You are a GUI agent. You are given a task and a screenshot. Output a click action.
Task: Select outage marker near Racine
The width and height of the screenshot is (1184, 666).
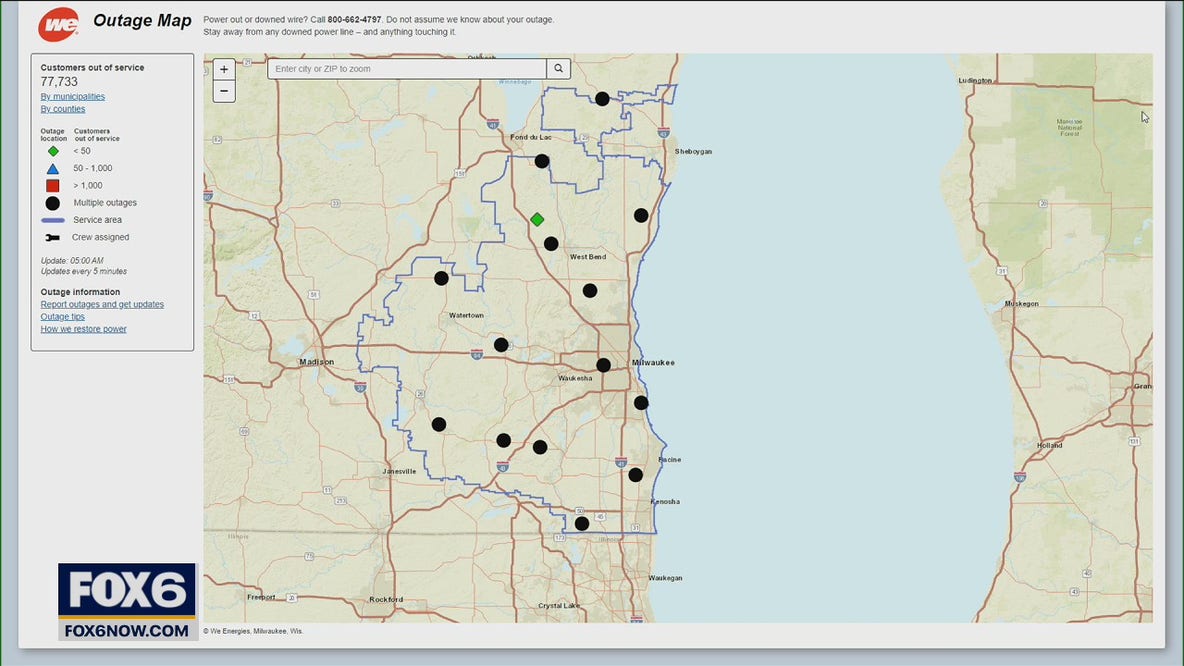click(x=636, y=475)
